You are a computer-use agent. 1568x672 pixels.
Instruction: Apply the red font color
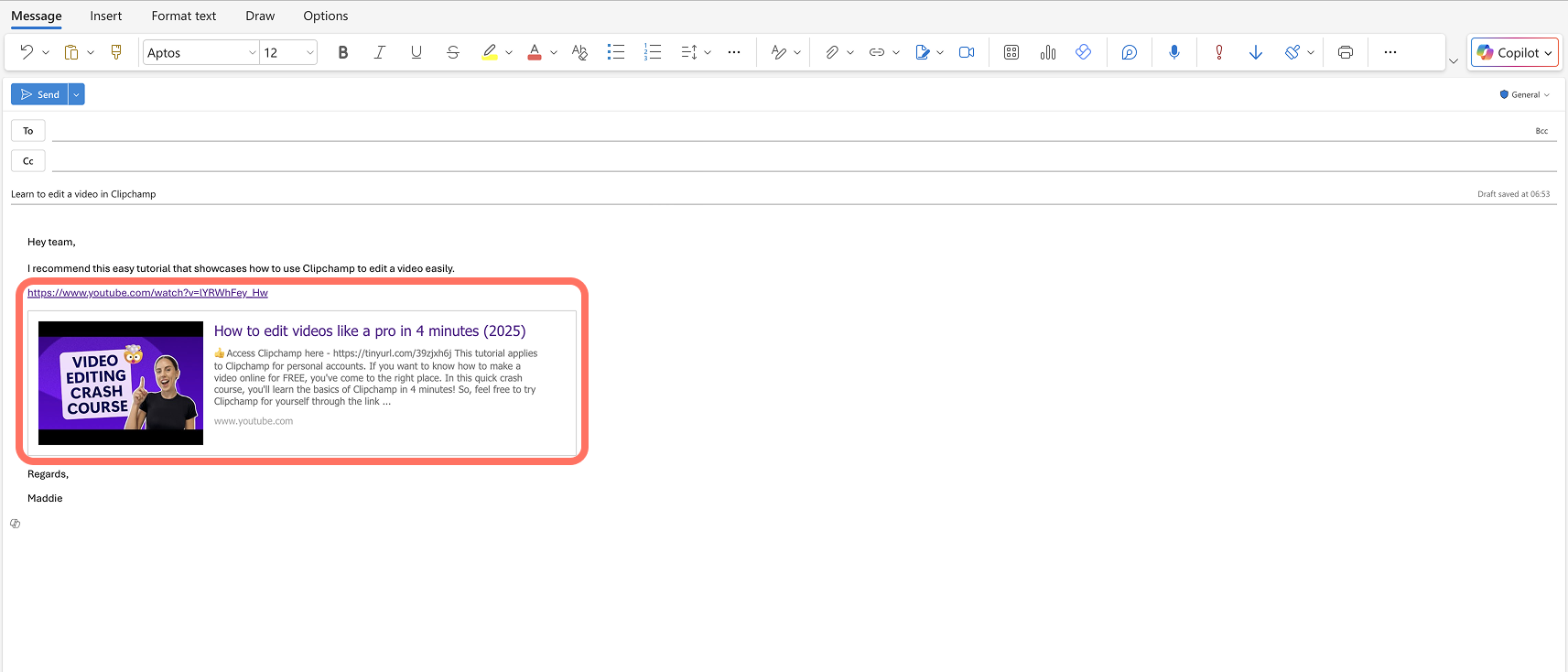535,52
